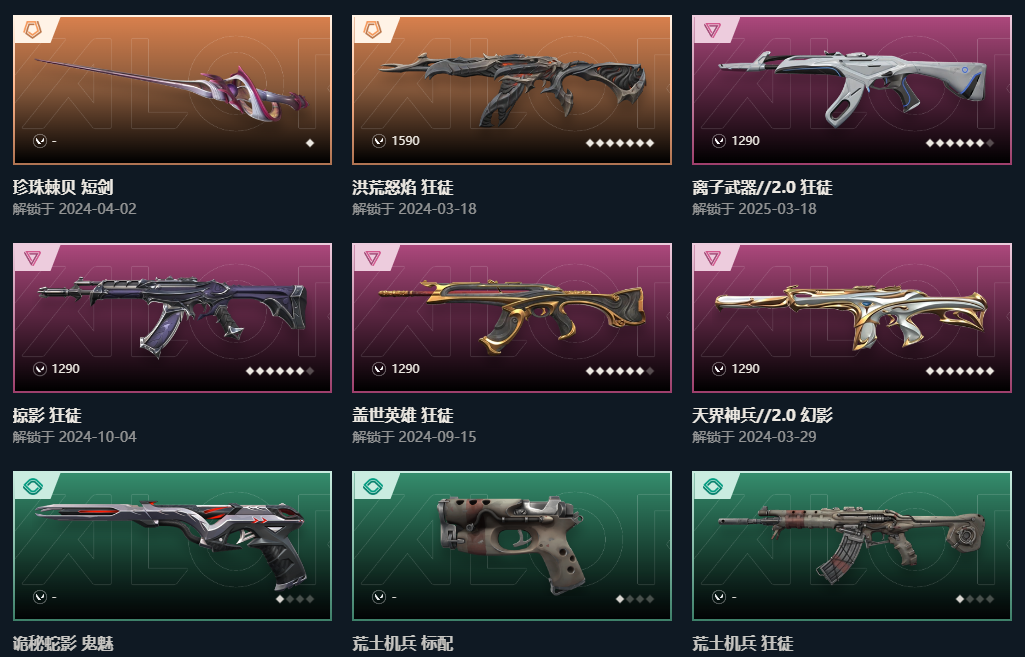Click the pink triangle tier badge on 离子武器//2.0 狂徒

pos(712,29)
